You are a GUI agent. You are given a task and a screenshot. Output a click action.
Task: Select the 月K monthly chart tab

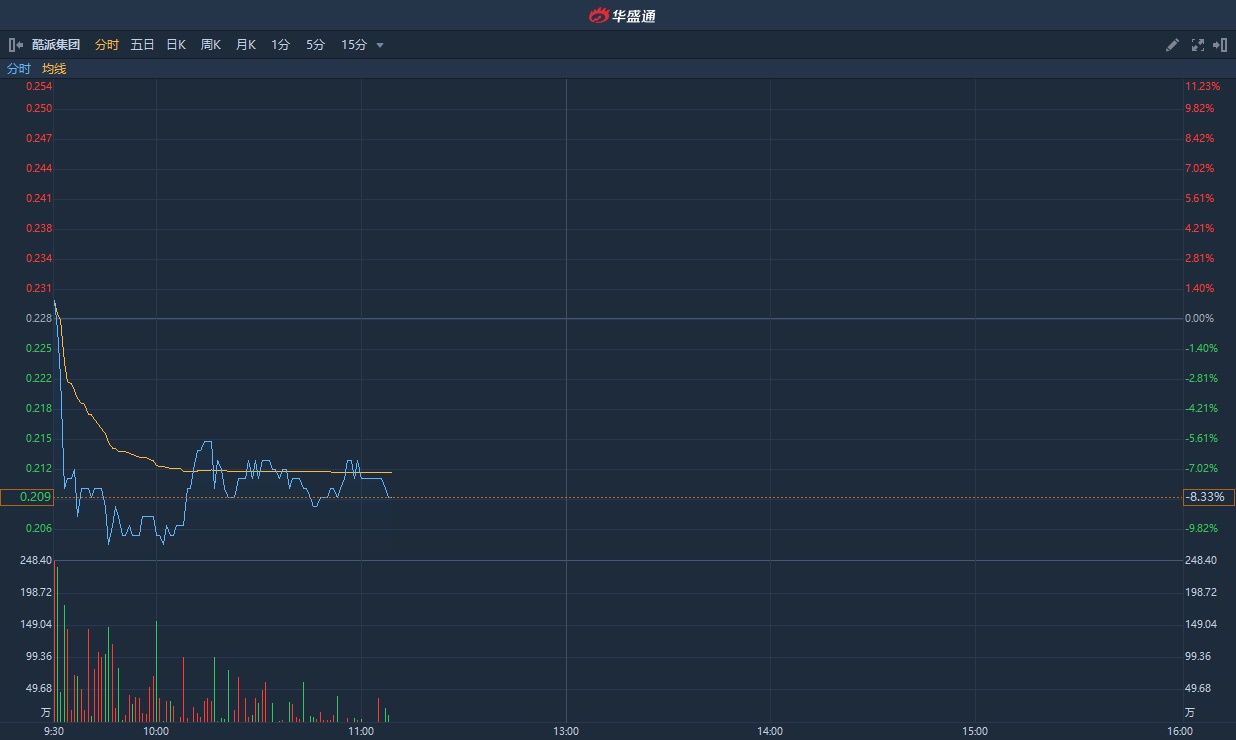tap(246, 45)
